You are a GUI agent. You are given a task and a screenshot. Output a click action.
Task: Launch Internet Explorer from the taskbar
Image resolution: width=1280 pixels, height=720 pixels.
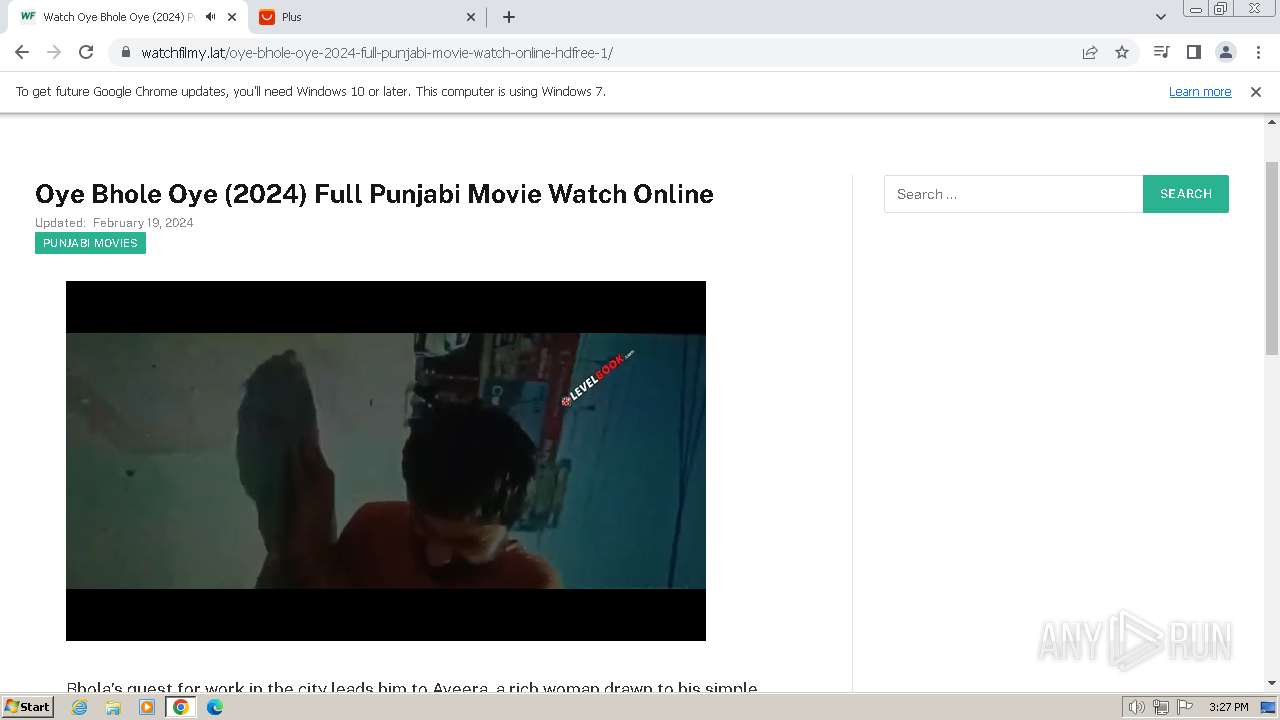pyautogui.click(x=80, y=707)
